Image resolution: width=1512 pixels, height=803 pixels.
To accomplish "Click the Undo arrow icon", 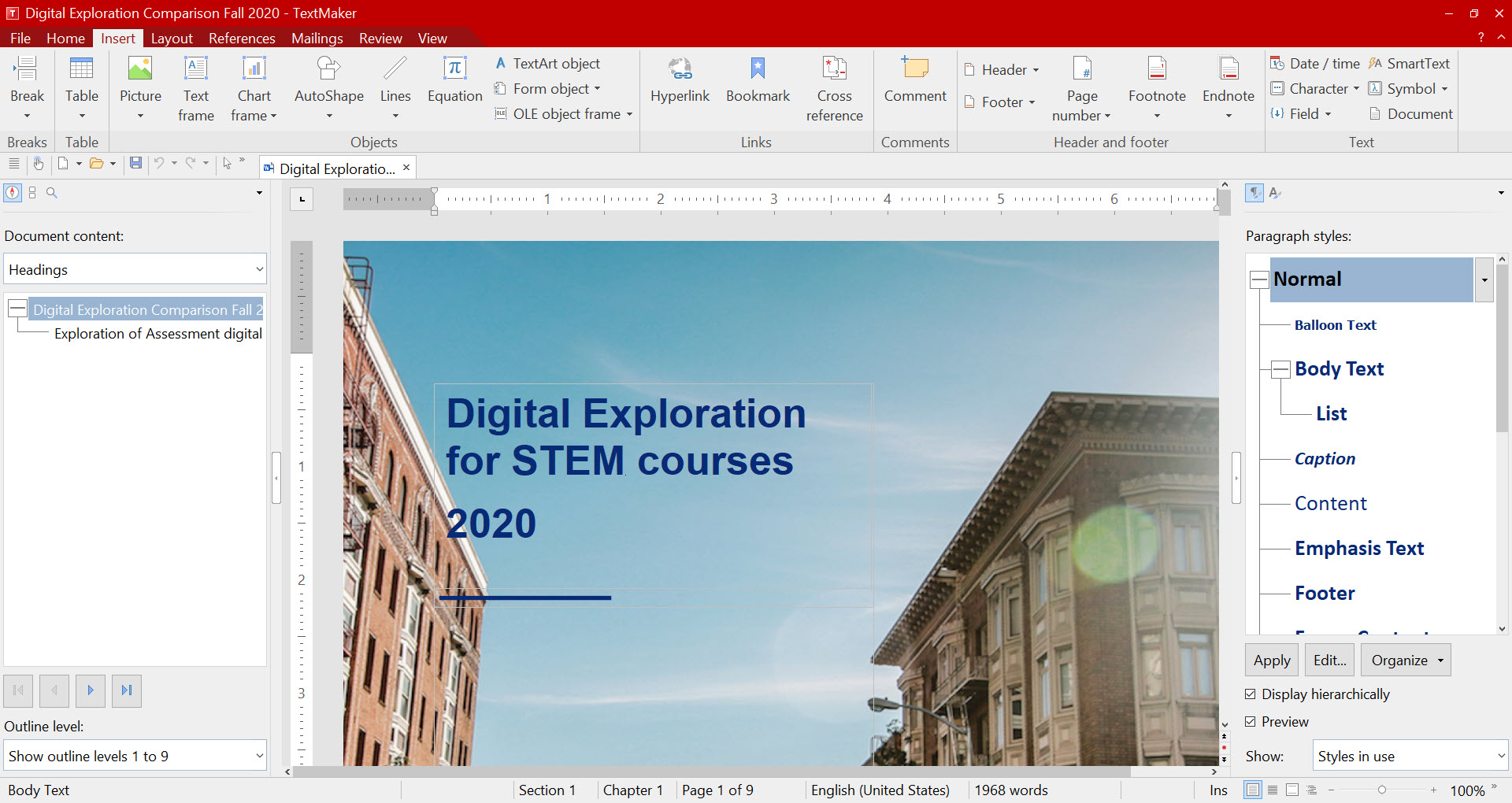I will tap(159, 163).
